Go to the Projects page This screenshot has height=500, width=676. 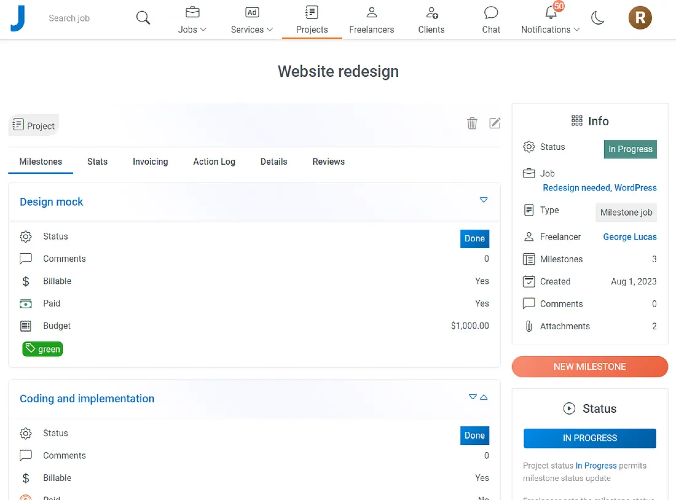point(312,20)
